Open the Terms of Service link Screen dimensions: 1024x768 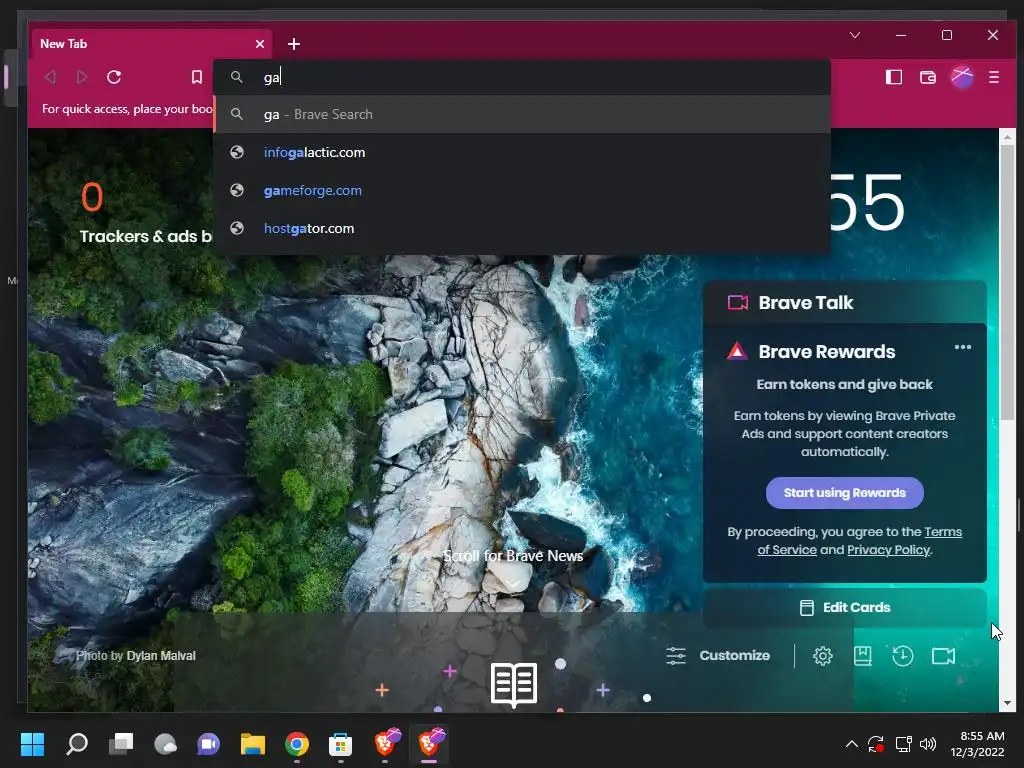click(859, 541)
